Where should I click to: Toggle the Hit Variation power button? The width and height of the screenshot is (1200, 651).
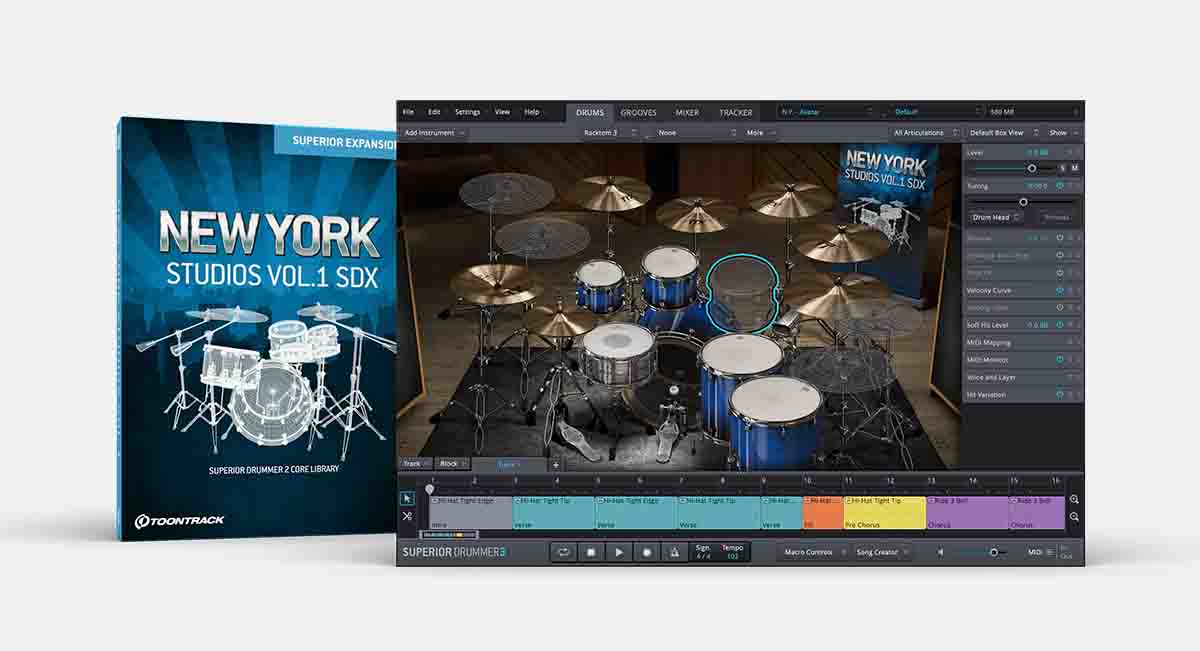1059,394
